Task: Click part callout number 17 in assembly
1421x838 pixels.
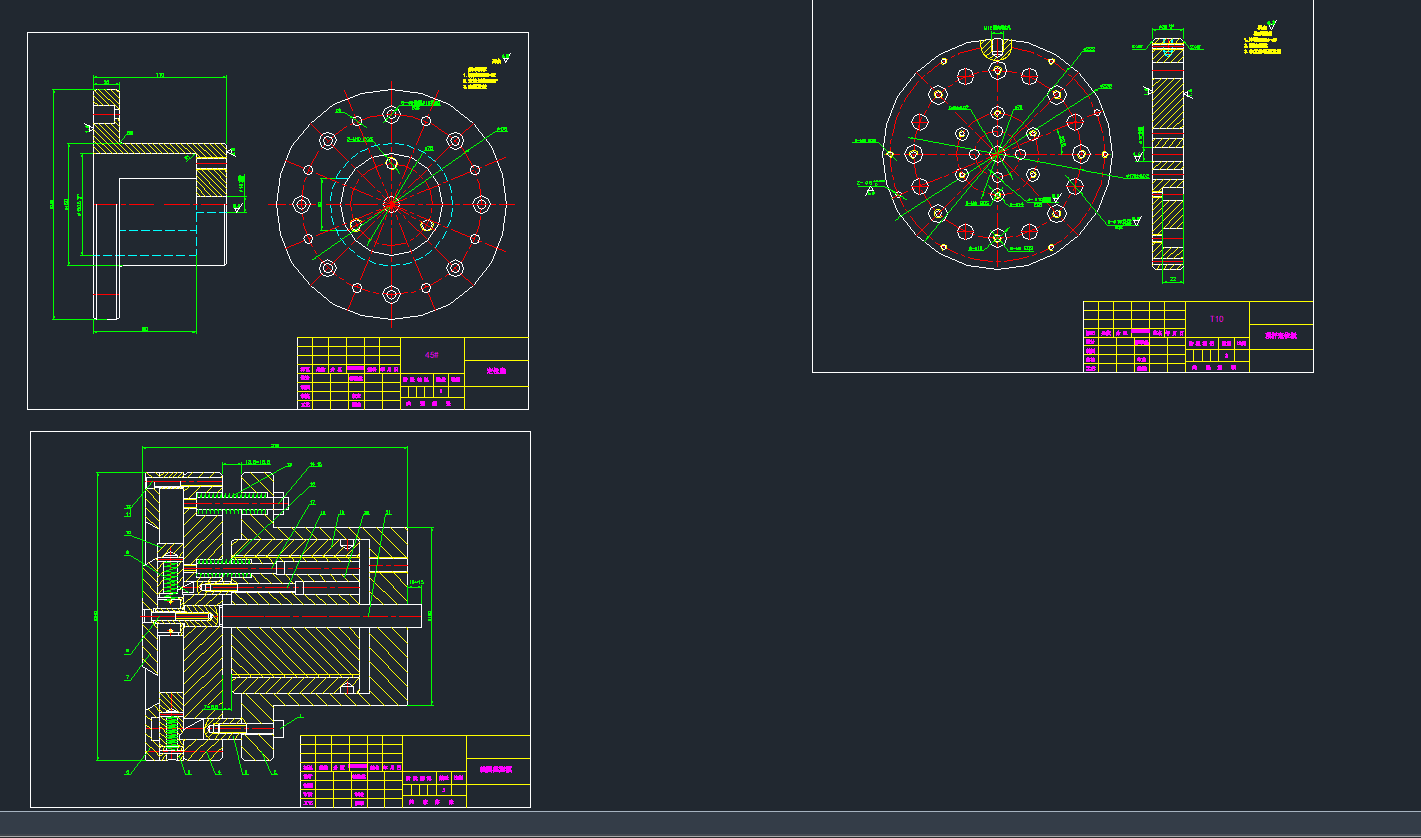Action: pos(313,502)
